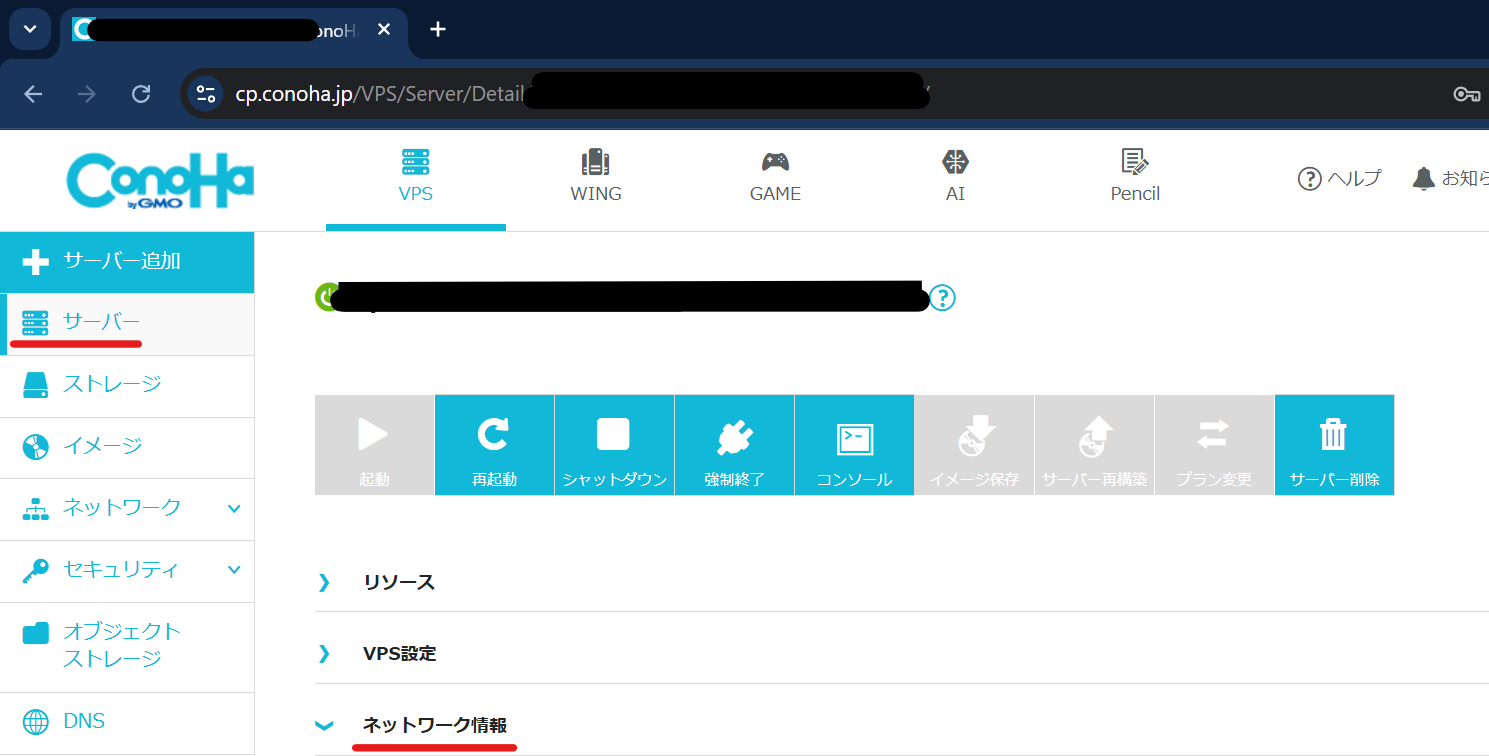Switch to the WING service tab
The width and height of the screenshot is (1489, 756).
[596, 177]
